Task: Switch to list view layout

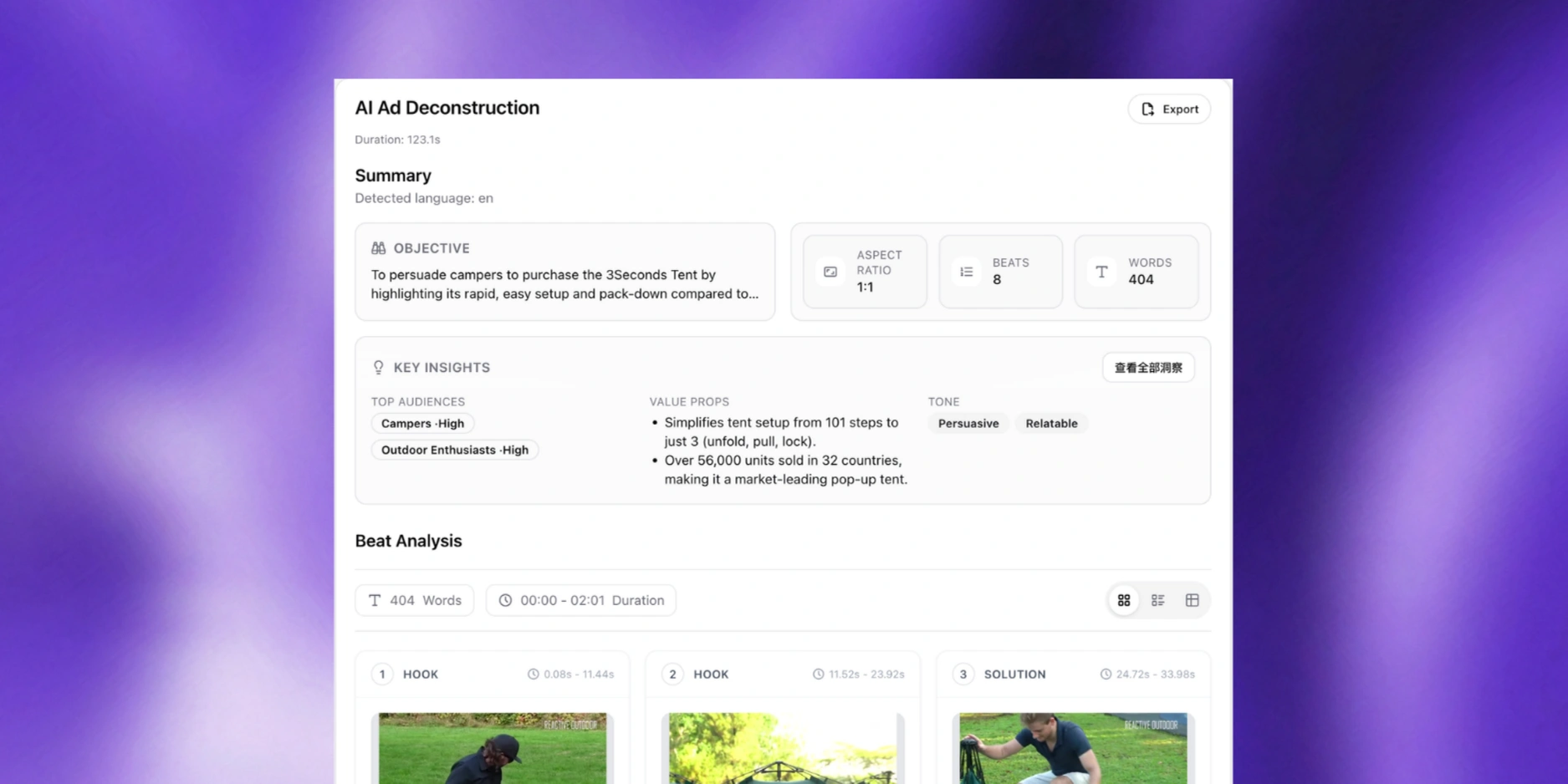Action: point(1157,600)
